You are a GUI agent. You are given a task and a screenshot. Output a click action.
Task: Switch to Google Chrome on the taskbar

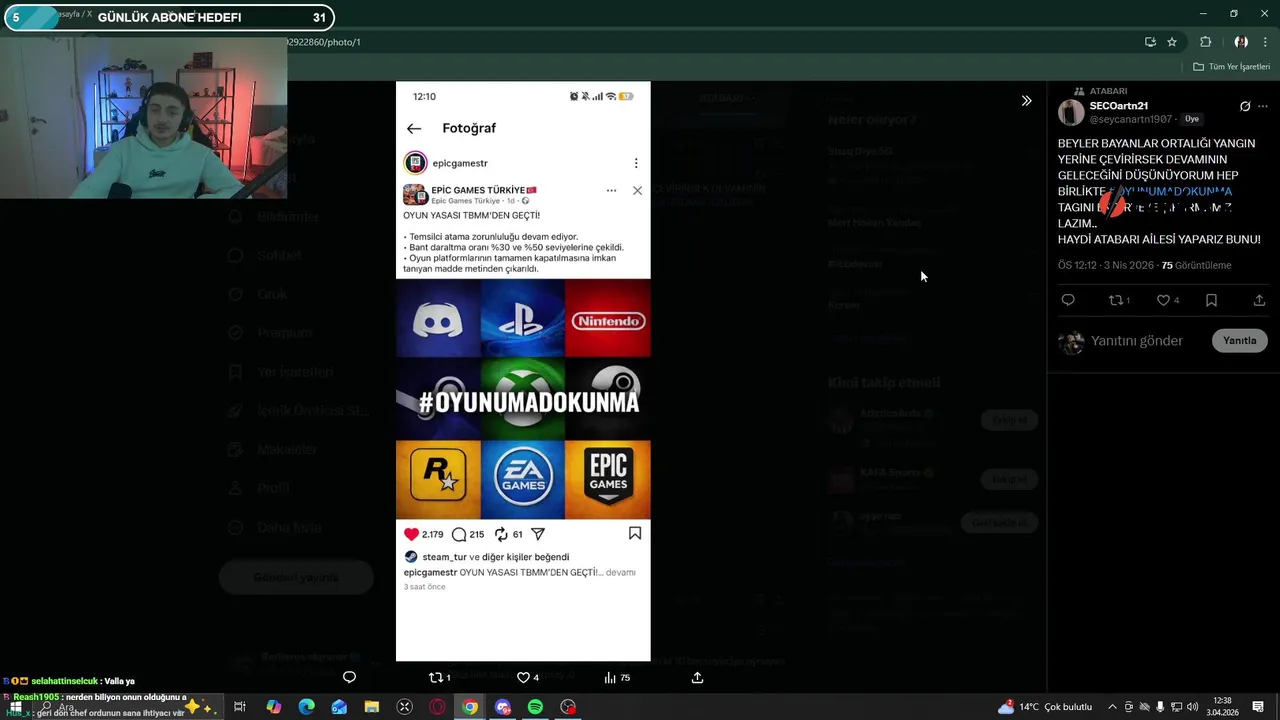point(470,707)
